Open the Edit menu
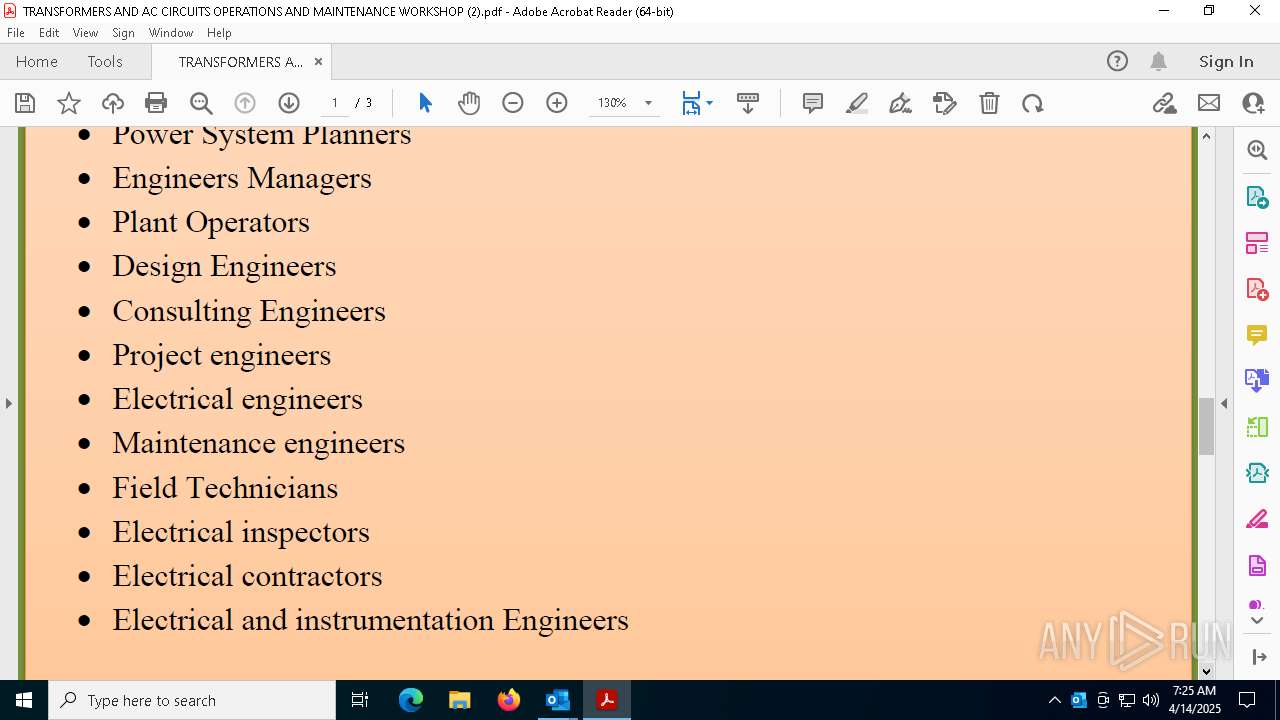Viewport: 1280px width, 720px height. coord(49,33)
